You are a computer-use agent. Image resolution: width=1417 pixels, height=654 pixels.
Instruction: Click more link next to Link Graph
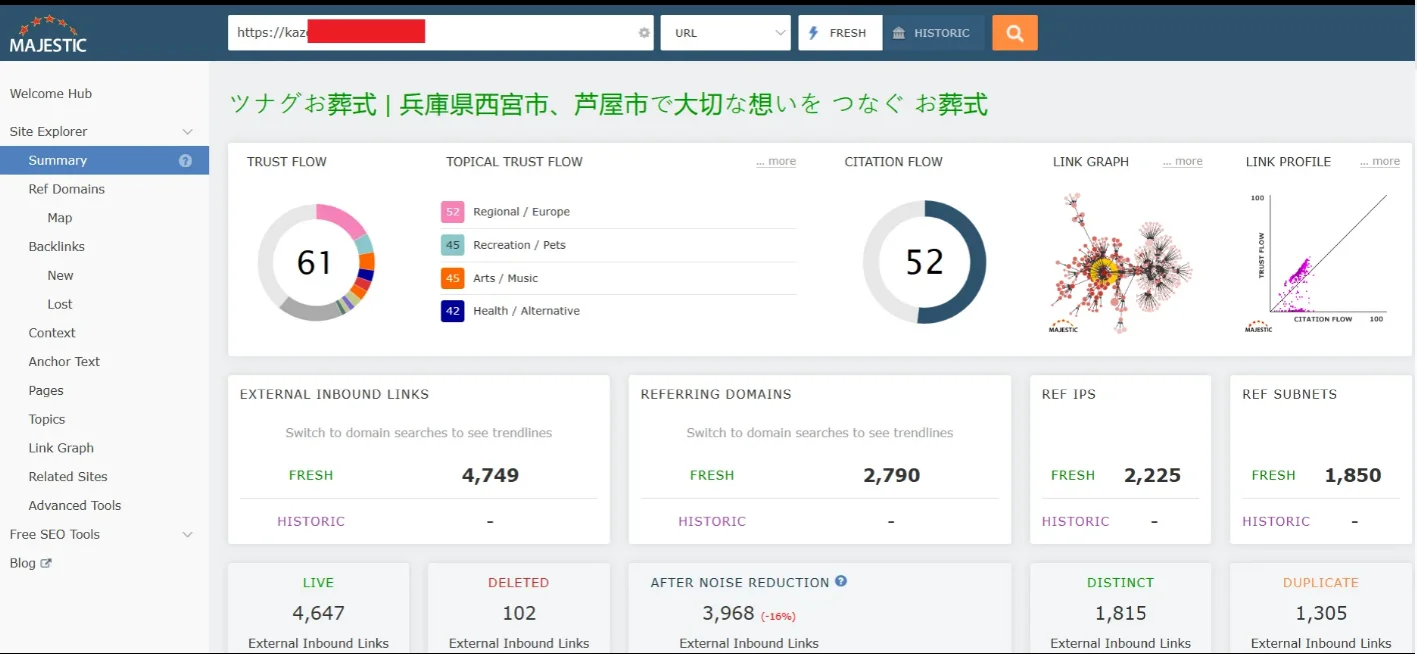coord(1183,161)
